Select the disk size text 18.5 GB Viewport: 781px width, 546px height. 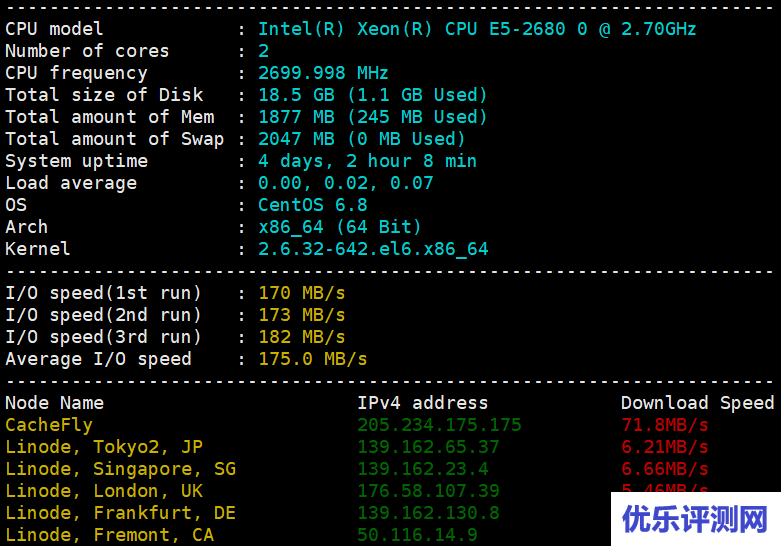297,95
